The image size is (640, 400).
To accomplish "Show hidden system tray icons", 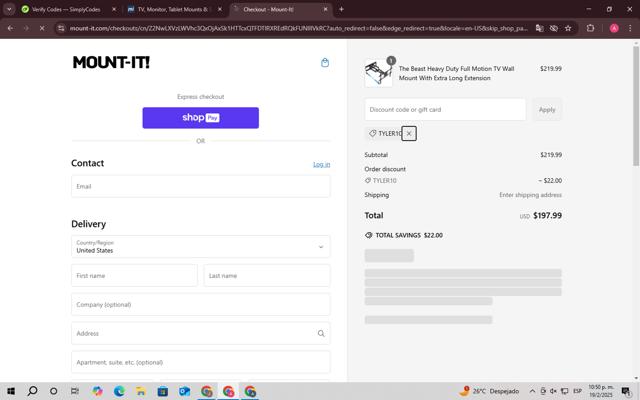I will [x=532, y=391].
